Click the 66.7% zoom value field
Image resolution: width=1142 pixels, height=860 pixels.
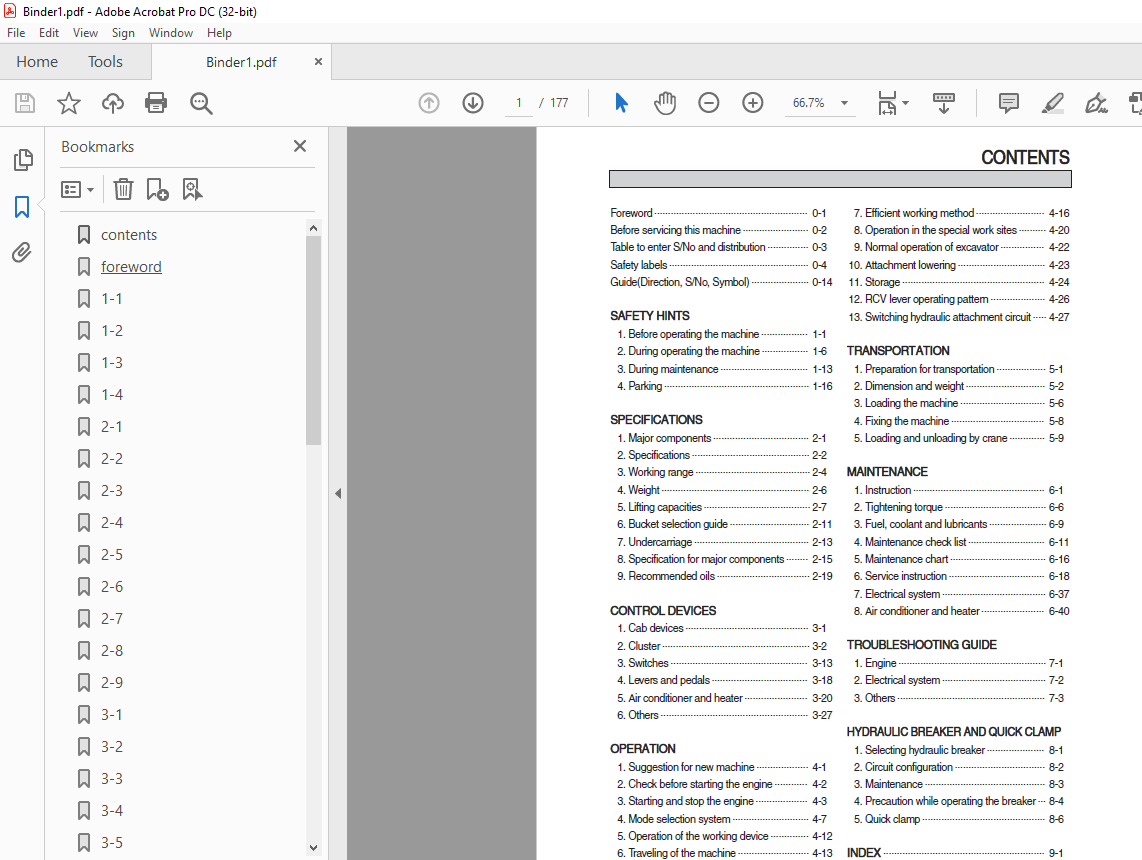tap(808, 103)
